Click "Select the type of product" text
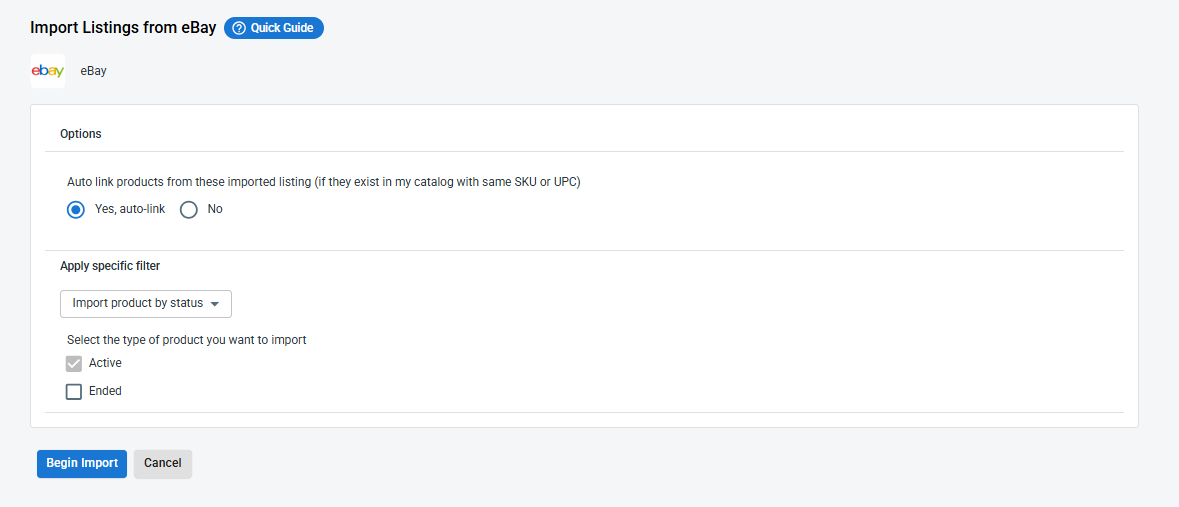1179x507 pixels. click(186, 339)
